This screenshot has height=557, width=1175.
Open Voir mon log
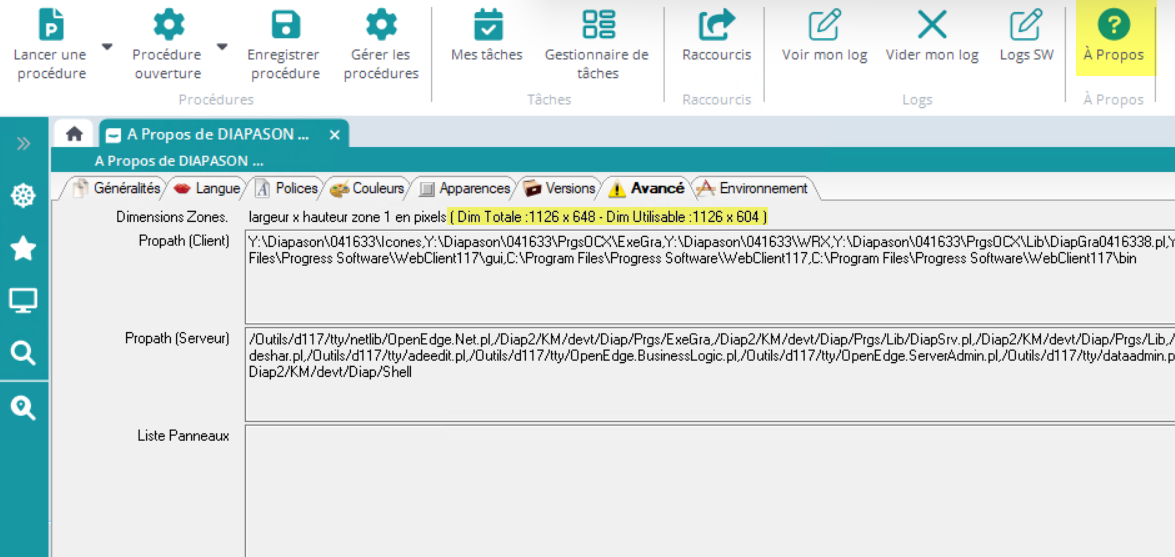coord(824,25)
